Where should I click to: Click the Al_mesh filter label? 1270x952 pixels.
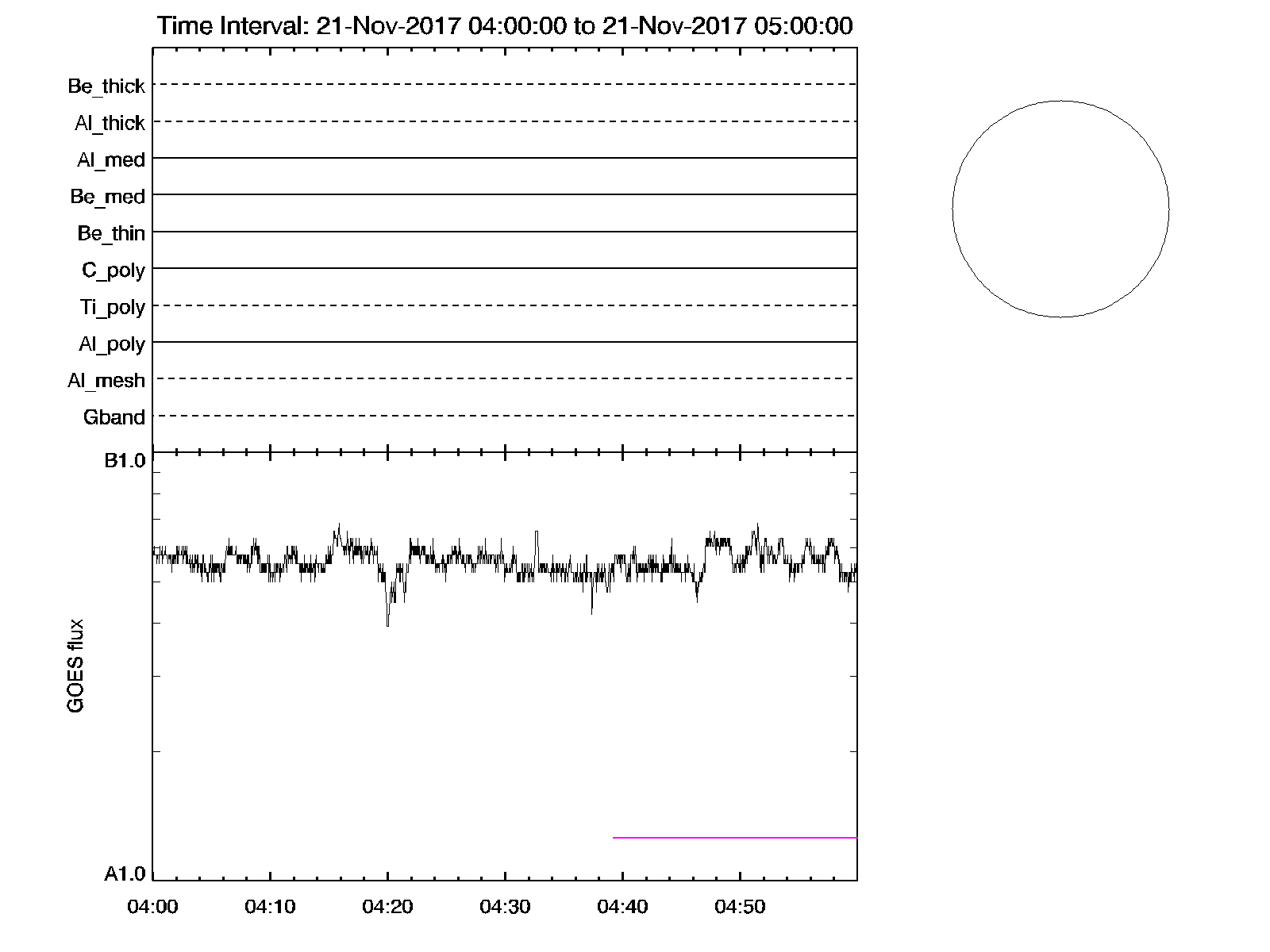[x=106, y=381]
